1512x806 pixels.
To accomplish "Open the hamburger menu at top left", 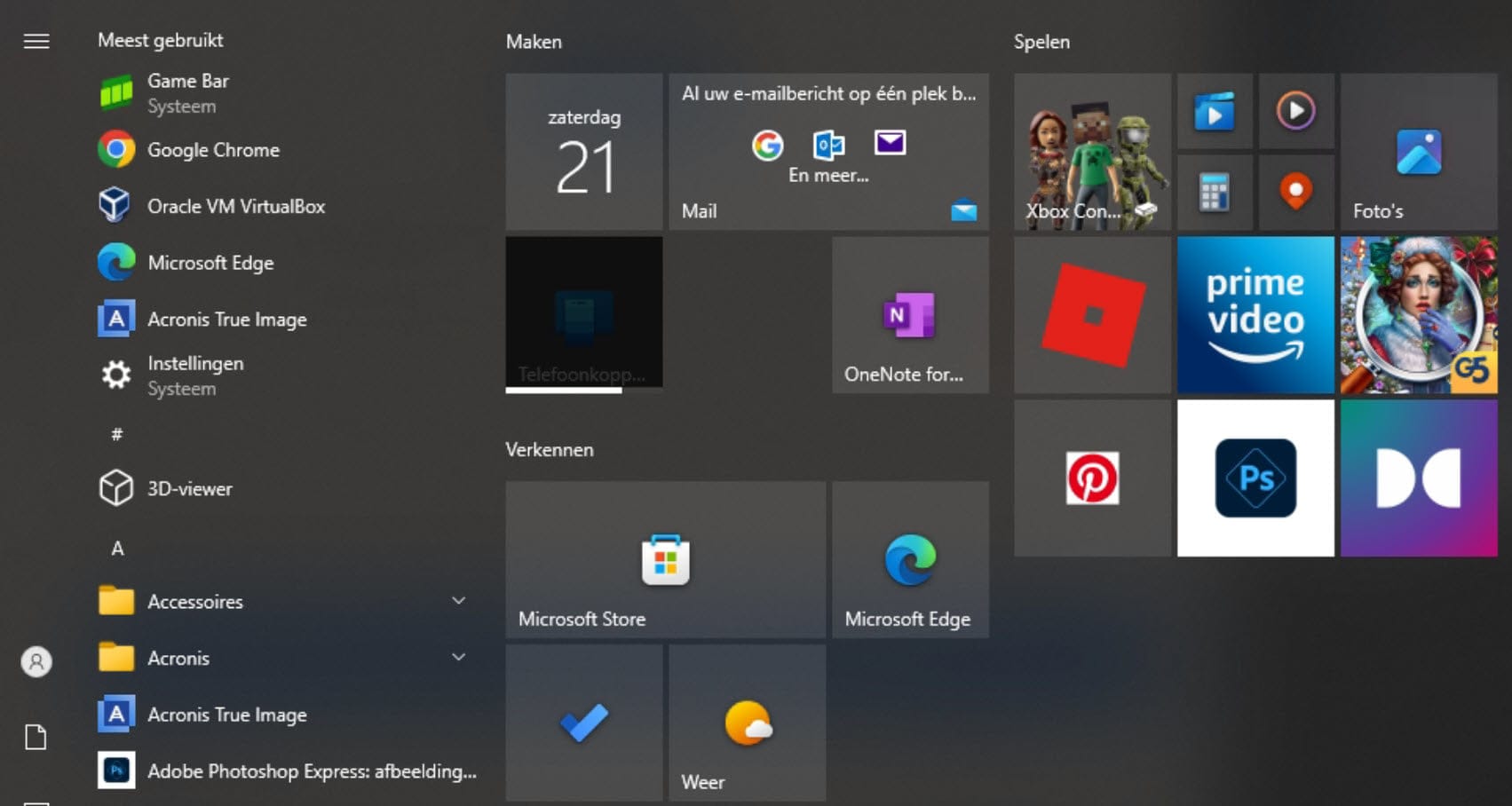I will pyautogui.click(x=36, y=41).
